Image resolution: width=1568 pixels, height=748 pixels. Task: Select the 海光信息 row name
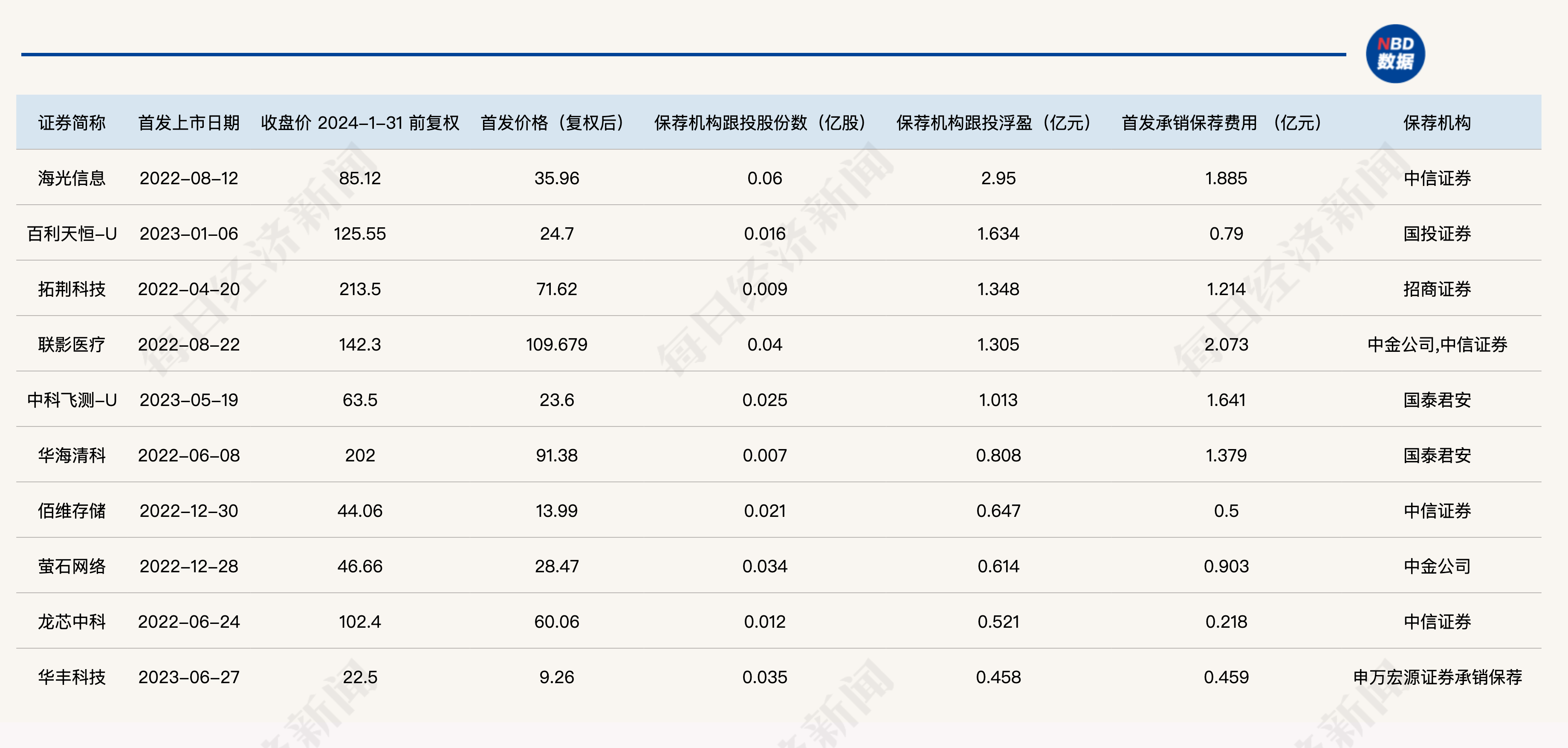pyautogui.click(x=72, y=179)
